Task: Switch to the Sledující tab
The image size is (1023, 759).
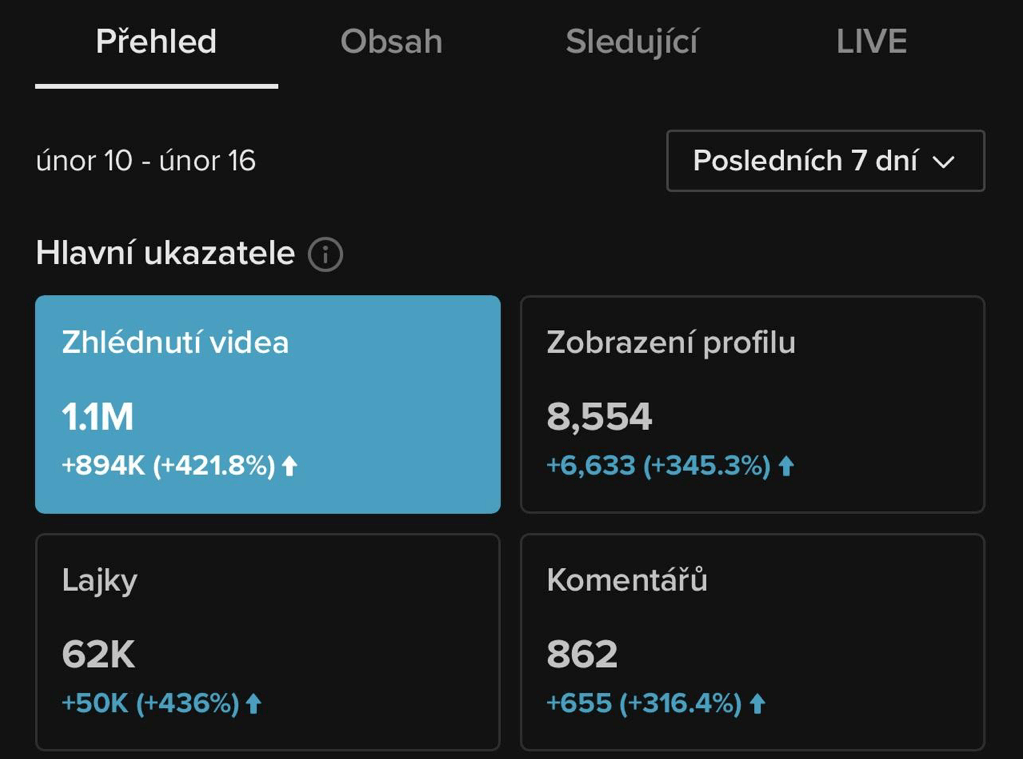Action: pos(632,42)
